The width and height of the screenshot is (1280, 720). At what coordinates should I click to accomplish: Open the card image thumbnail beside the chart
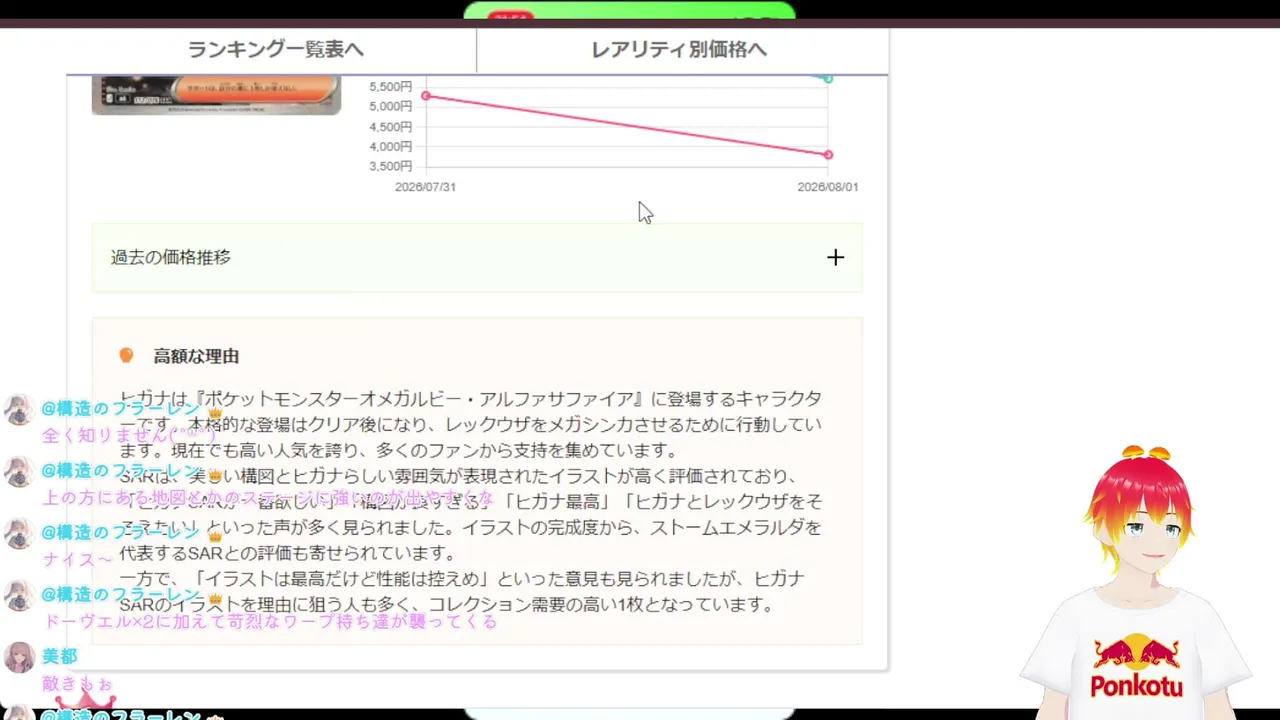tap(216, 95)
